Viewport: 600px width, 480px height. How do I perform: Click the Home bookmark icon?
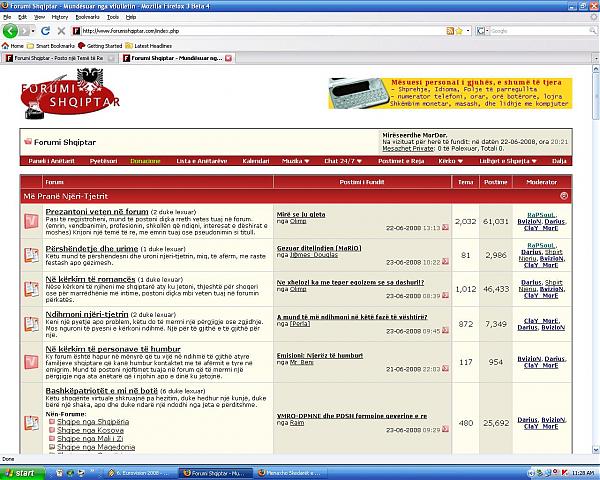(5, 46)
